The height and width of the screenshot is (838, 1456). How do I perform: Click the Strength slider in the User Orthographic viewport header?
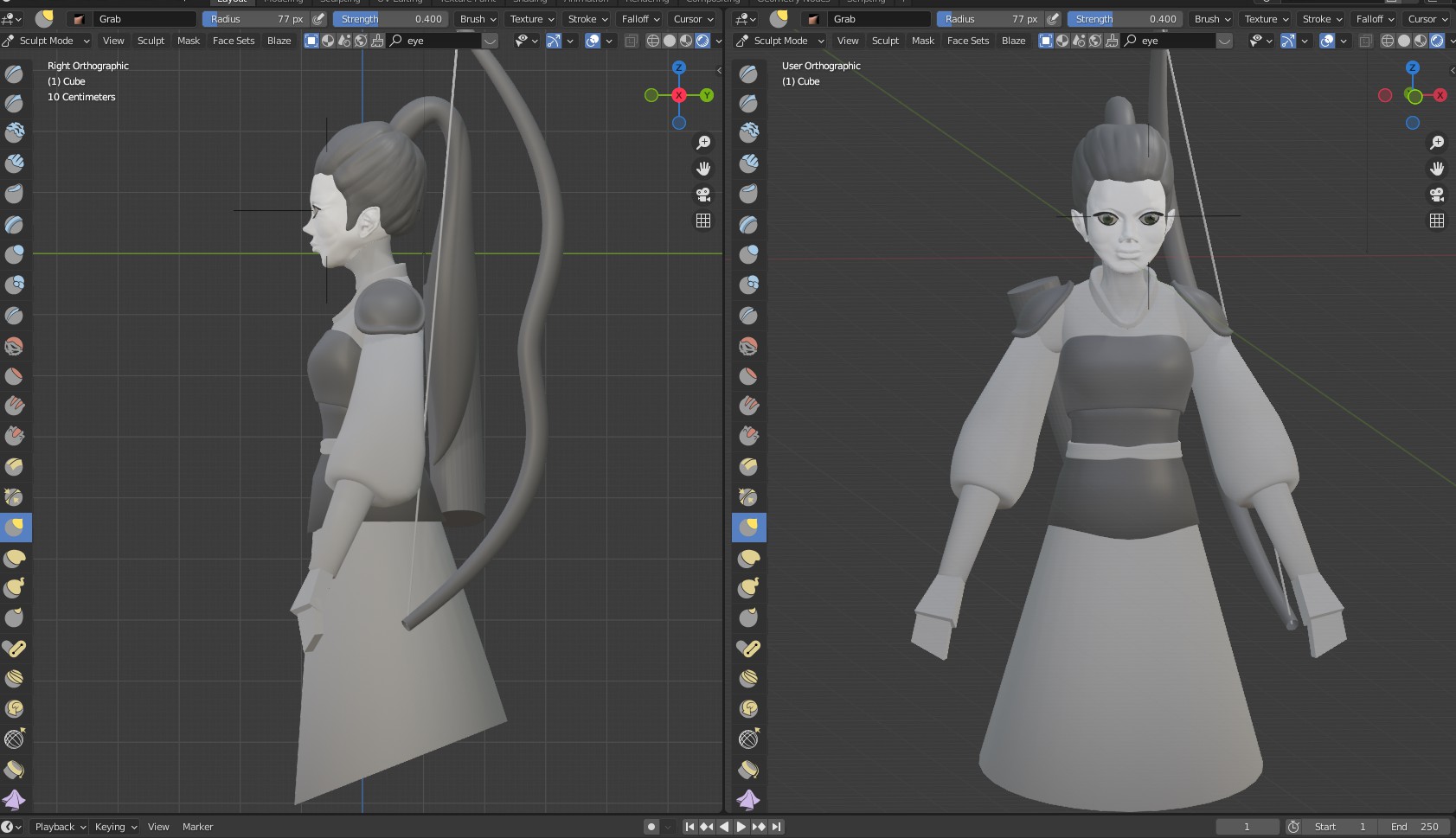pyautogui.click(x=1124, y=19)
